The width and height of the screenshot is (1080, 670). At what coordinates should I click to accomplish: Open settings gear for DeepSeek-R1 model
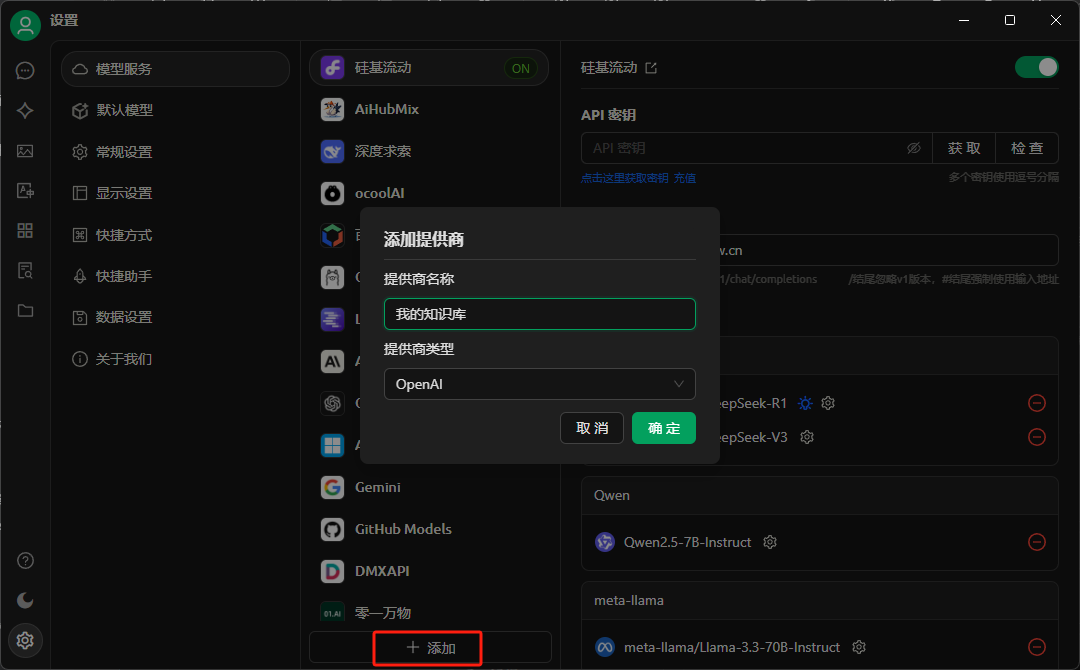pyautogui.click(x=828, y=403)
